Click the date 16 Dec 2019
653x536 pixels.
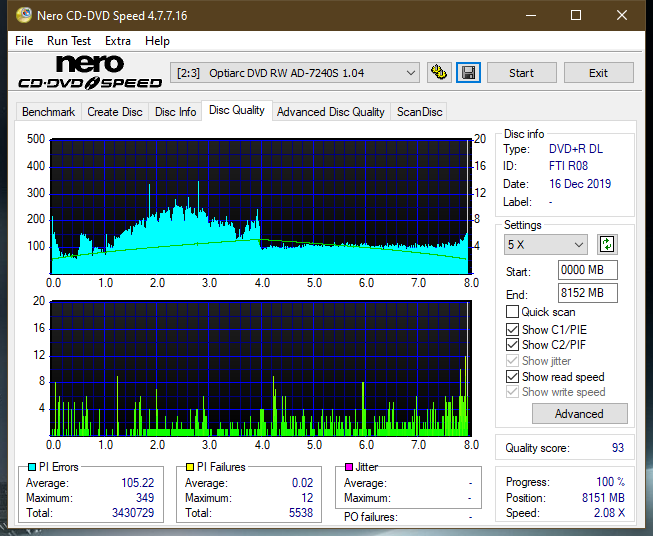coord(580,184)
